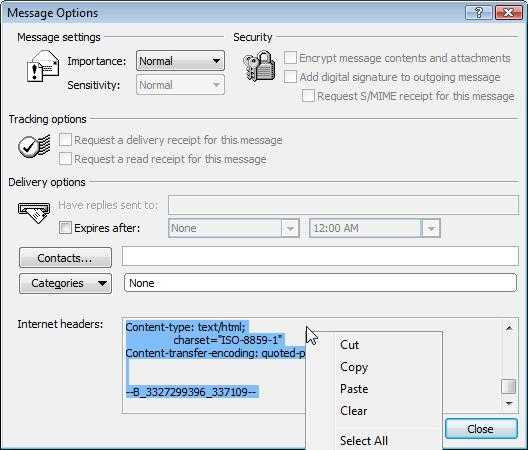528x450 pixels.
Task: Click the Internet headers scrollbar thumb
Action: [509, 386]
